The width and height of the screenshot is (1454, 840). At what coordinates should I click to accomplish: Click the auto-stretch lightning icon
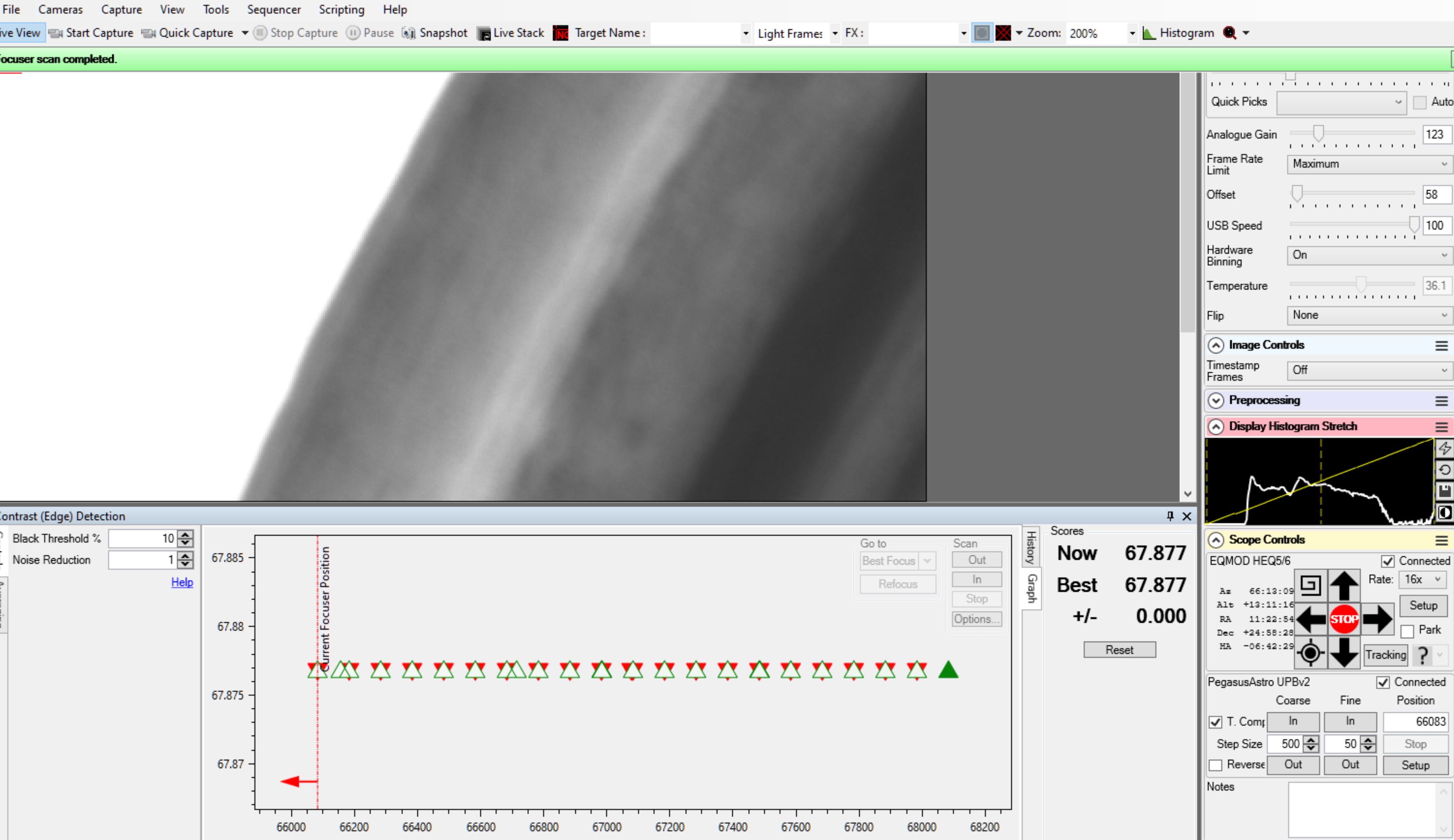(x=1444, y=448)
